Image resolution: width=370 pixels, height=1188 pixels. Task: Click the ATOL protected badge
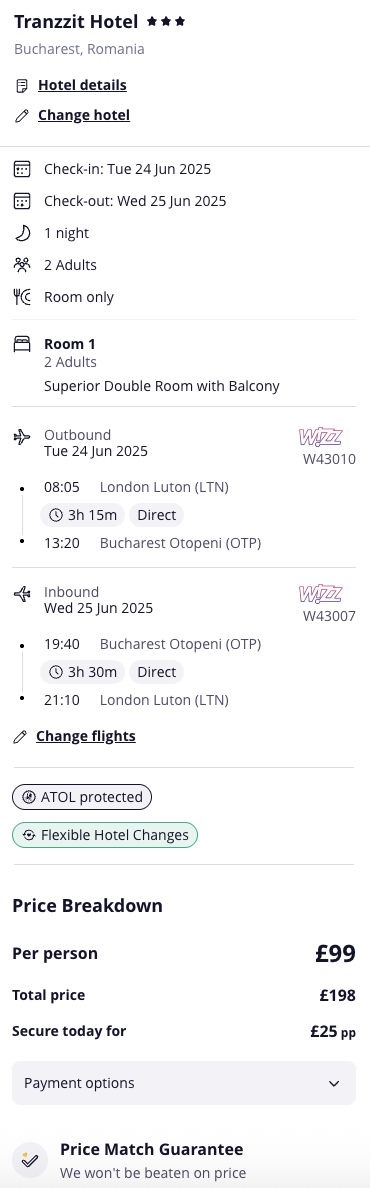pos(82,797)
